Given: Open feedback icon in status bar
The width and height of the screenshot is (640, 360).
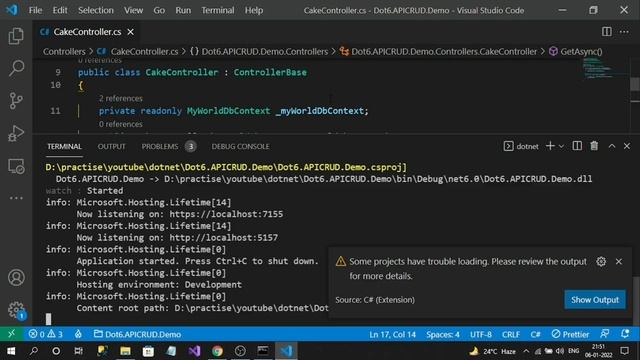Looking at the screenshot, I should click(605, 334).
